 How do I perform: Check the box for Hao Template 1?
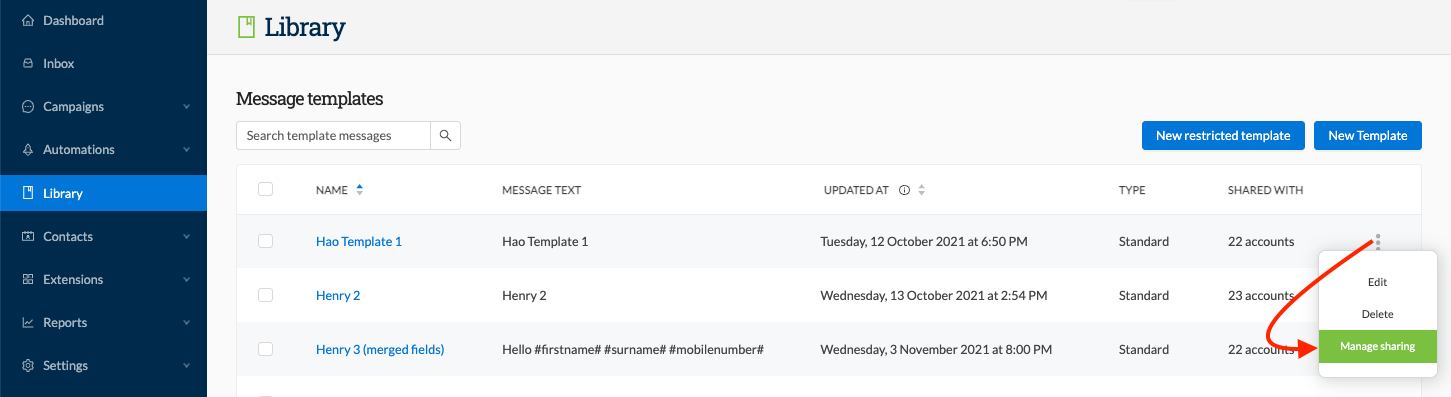[x=265, y=241]
